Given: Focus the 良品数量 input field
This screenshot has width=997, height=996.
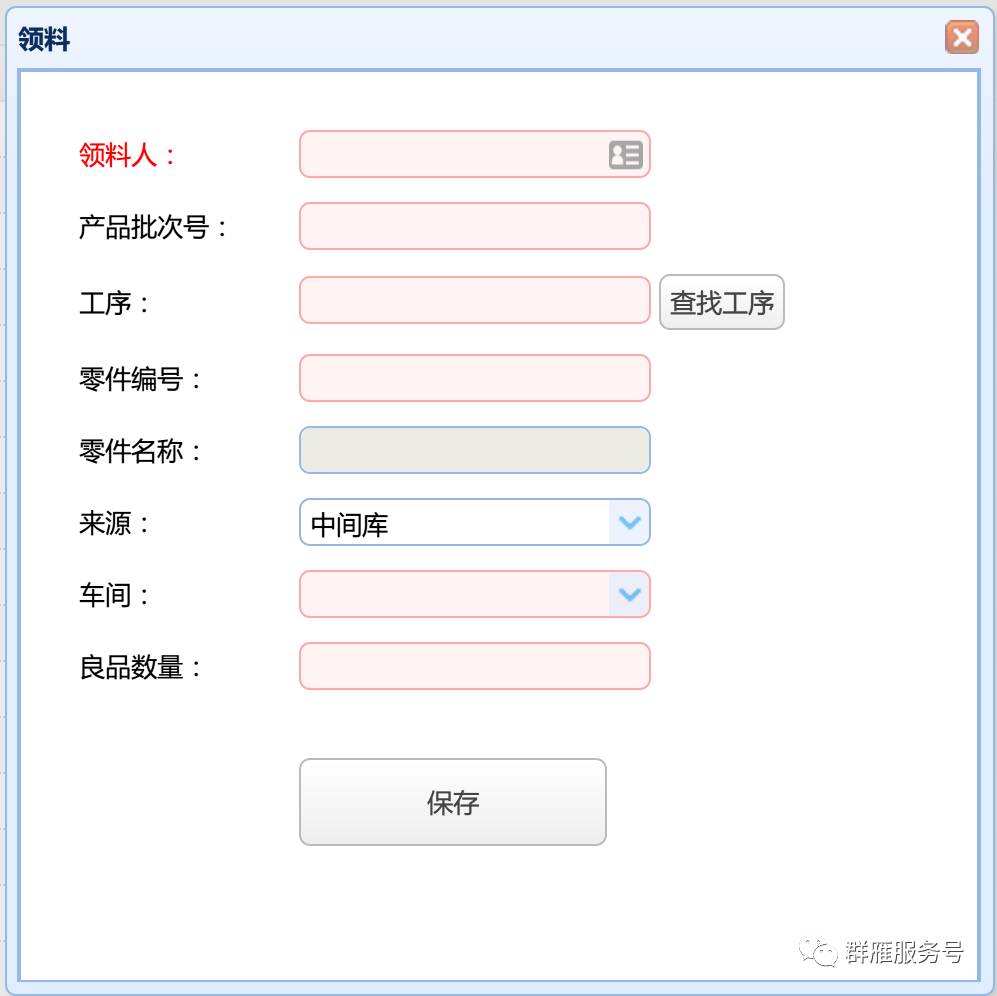Looking at the screenshot, I should tap(474, 666).
